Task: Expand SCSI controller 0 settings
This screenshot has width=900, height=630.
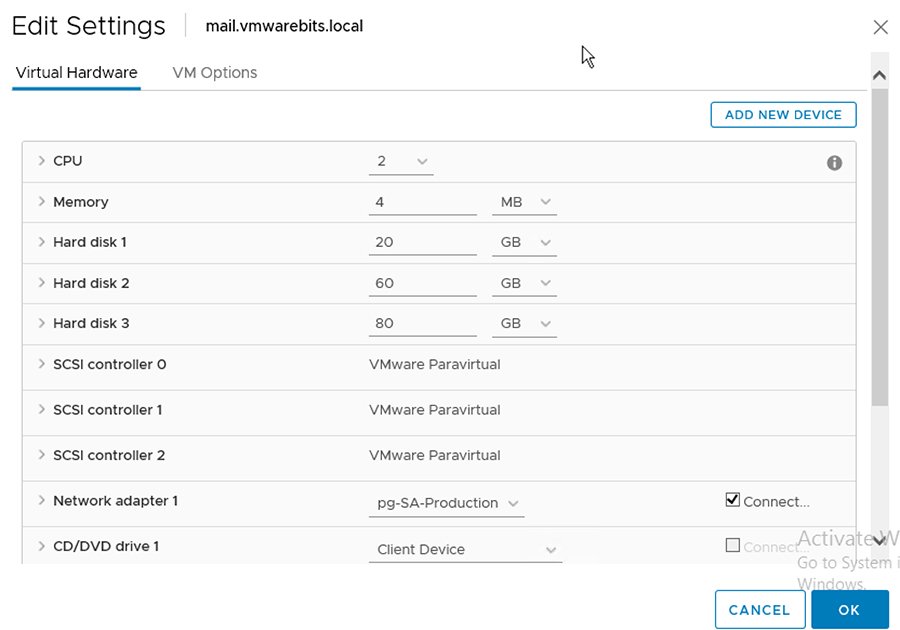Action: pyautogui.click(x=40, y=364)
